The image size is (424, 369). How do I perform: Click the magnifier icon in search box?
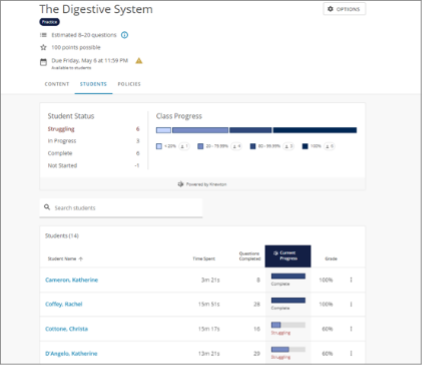click(47, 207)
